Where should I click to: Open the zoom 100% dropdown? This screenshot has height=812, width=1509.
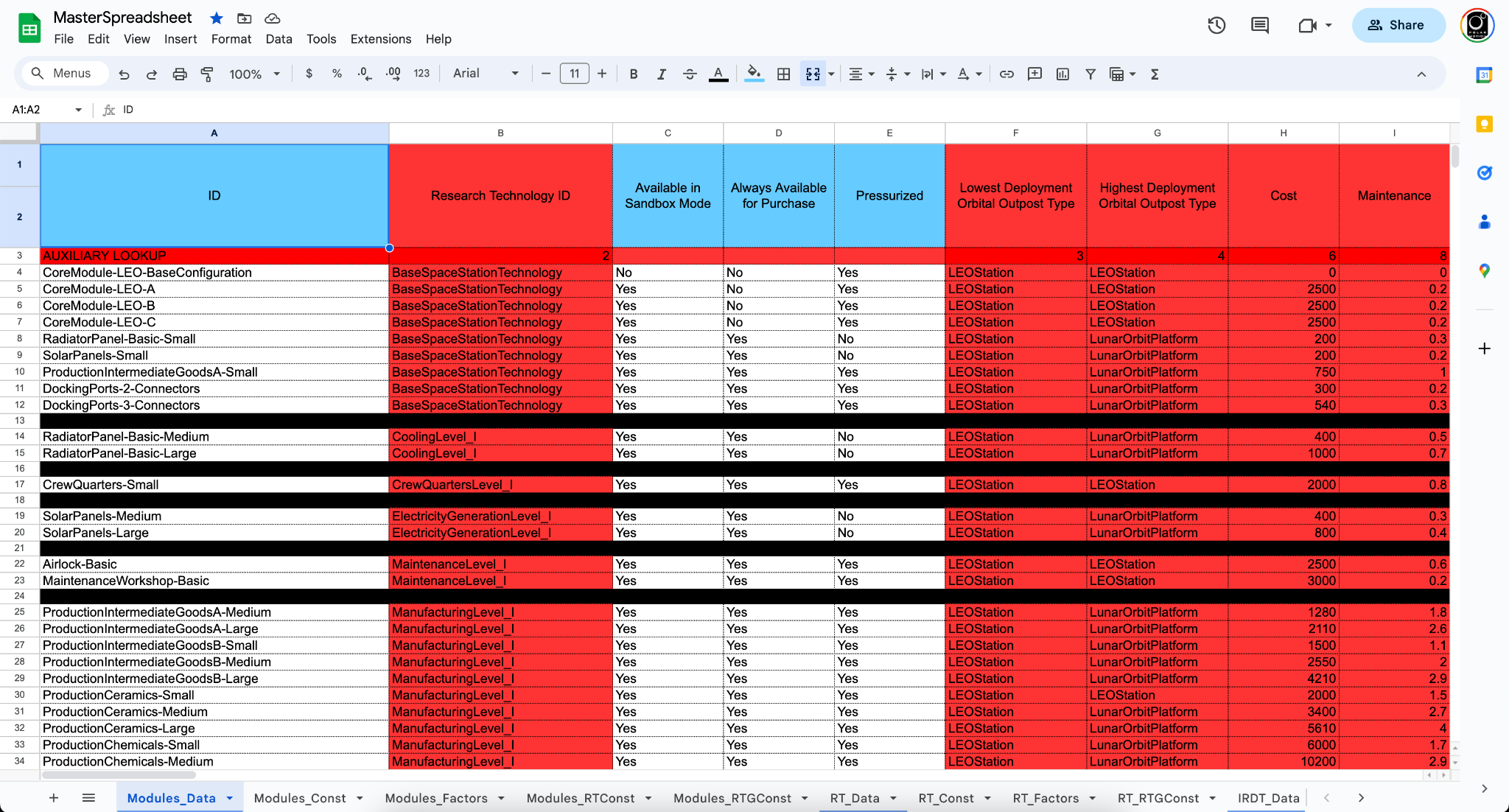coord(254,74)
